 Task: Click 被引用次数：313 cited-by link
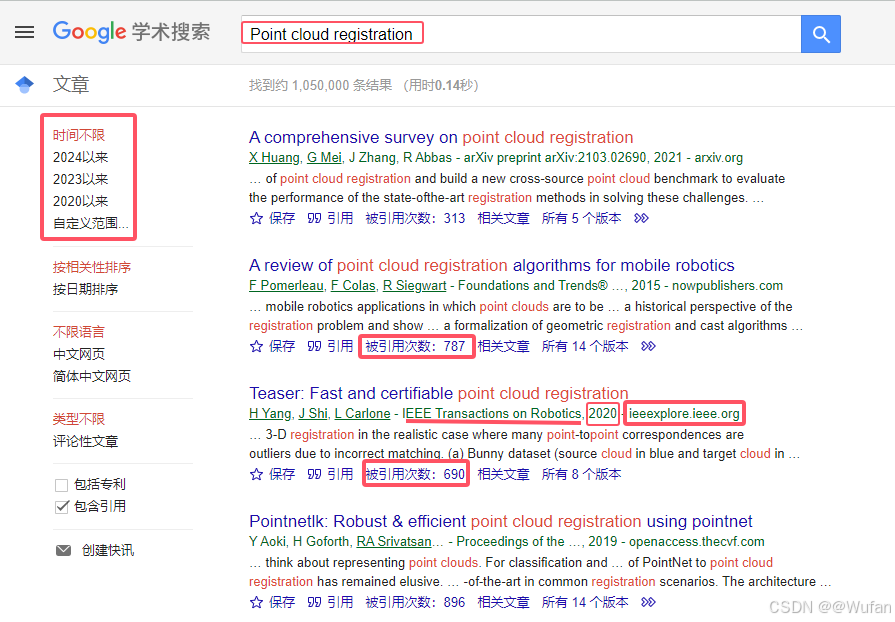[416, 219]
